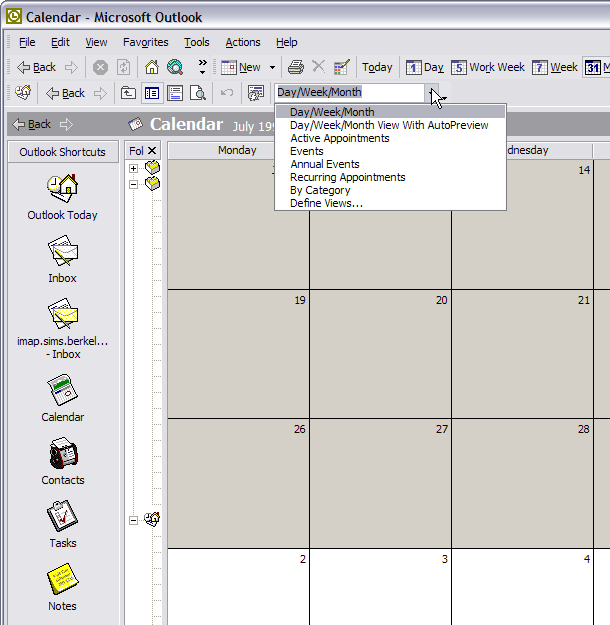Collapse the second folder tree node
Image resolution: width=610 pixels, height=625 pixels.
tap(134, 184)
